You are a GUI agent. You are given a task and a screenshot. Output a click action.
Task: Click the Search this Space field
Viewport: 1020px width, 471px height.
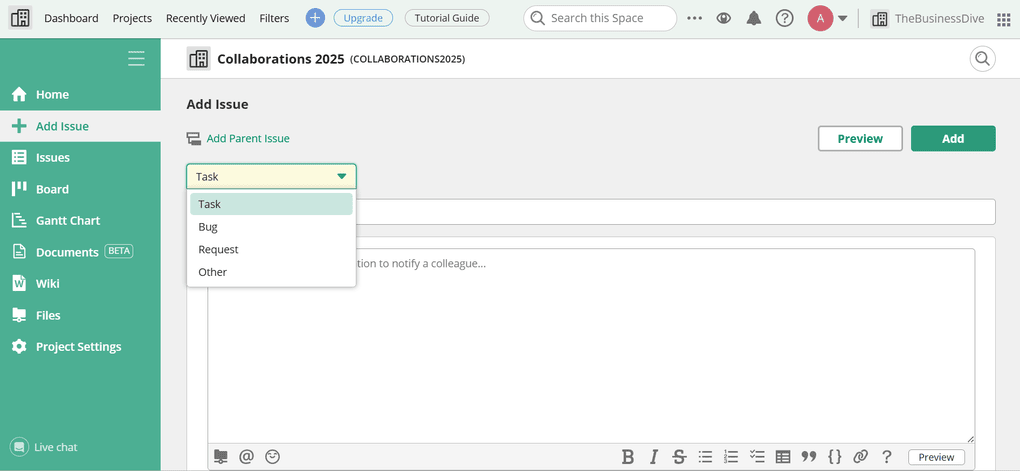[600, 18]
